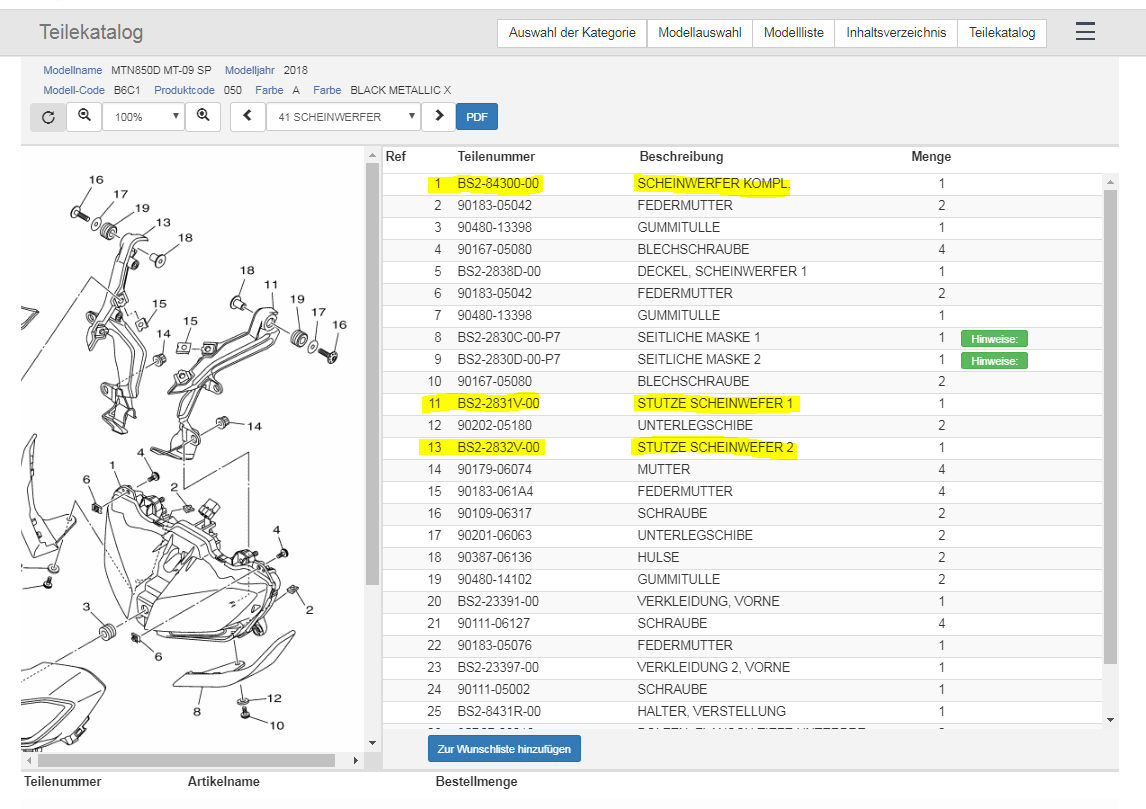Click the refresh/reset view icon
Screen dimensions: 1146x809
(48, 117)
